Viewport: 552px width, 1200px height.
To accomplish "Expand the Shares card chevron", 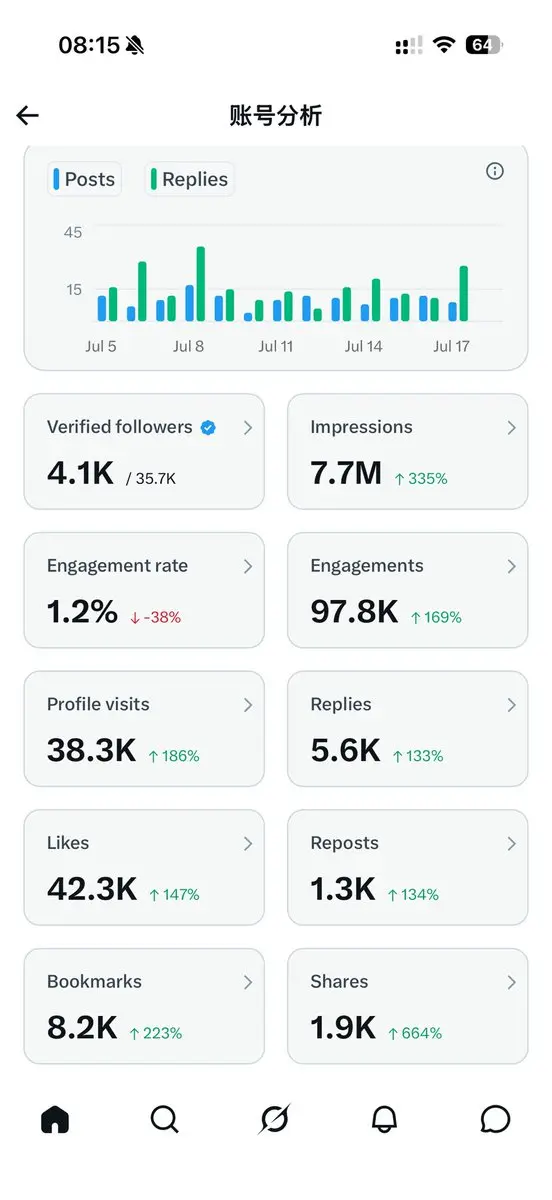I will [512, 982].
